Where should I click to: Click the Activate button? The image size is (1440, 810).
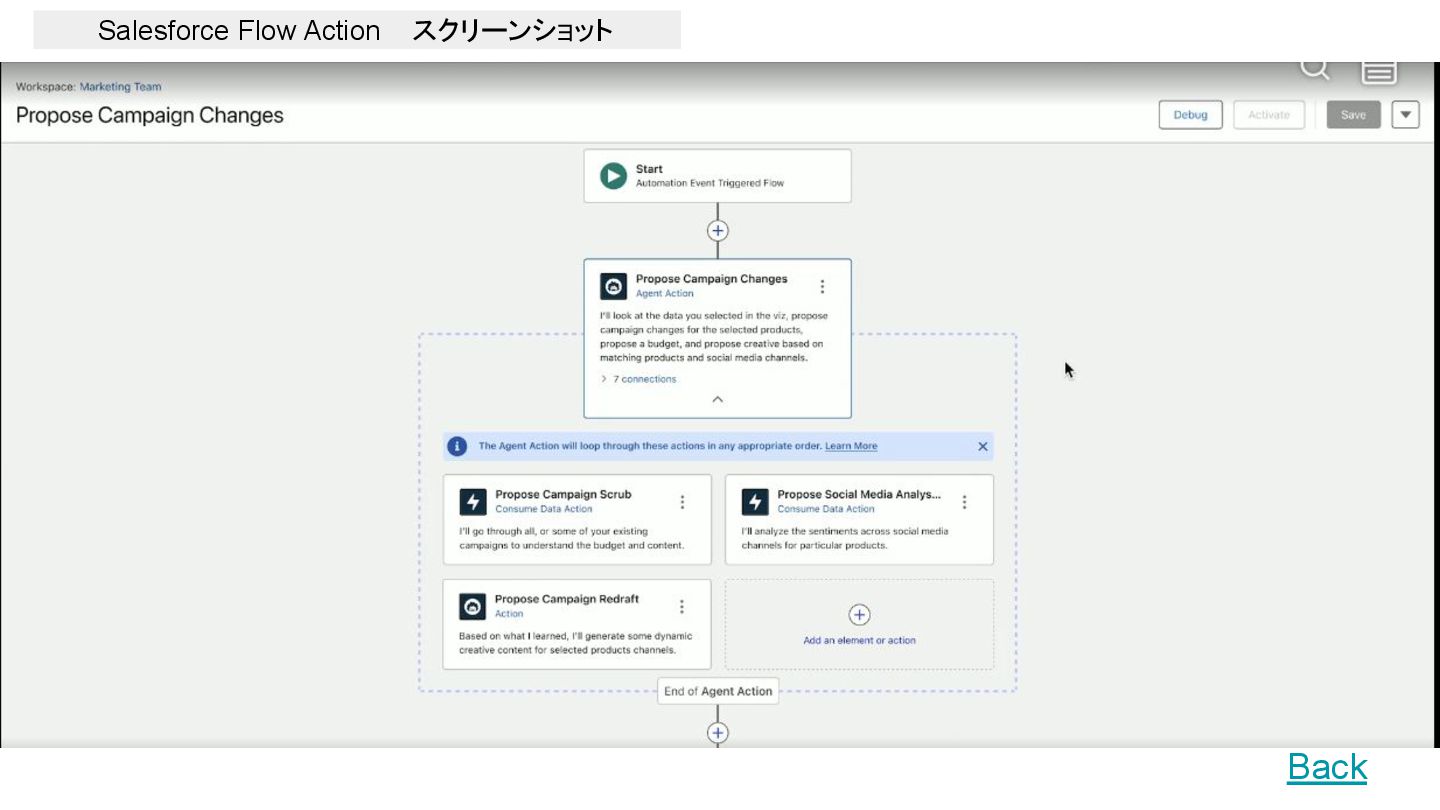click(1269, 115)
